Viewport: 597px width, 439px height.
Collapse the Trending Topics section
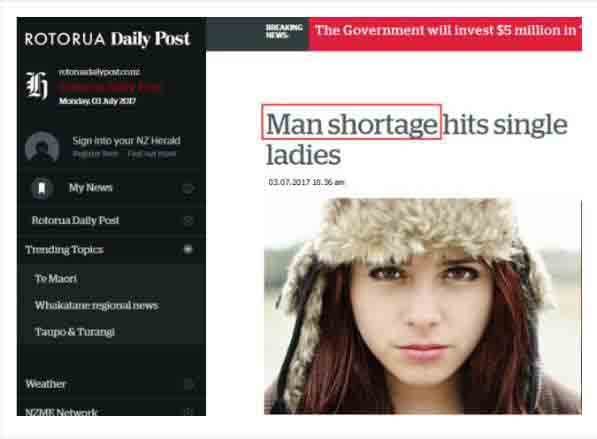pyautogui.click(x=188, y=249)
